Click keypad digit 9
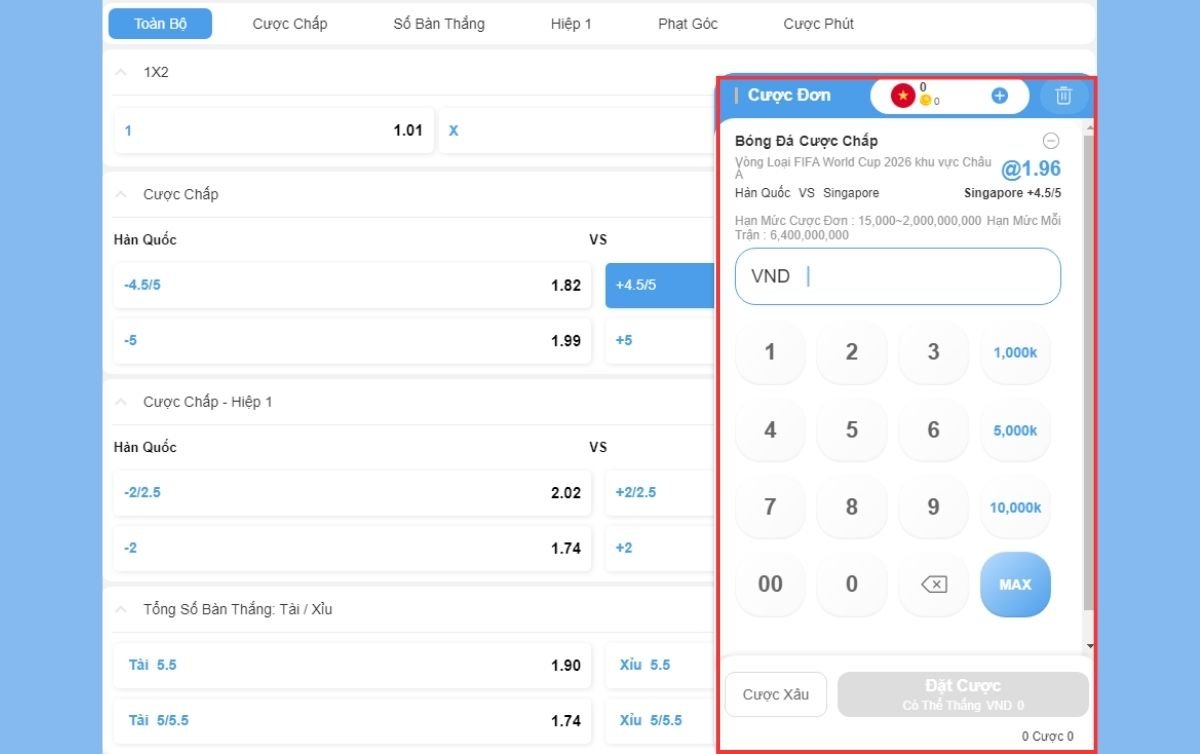The image size is (1200, 754). pos(933,507)
